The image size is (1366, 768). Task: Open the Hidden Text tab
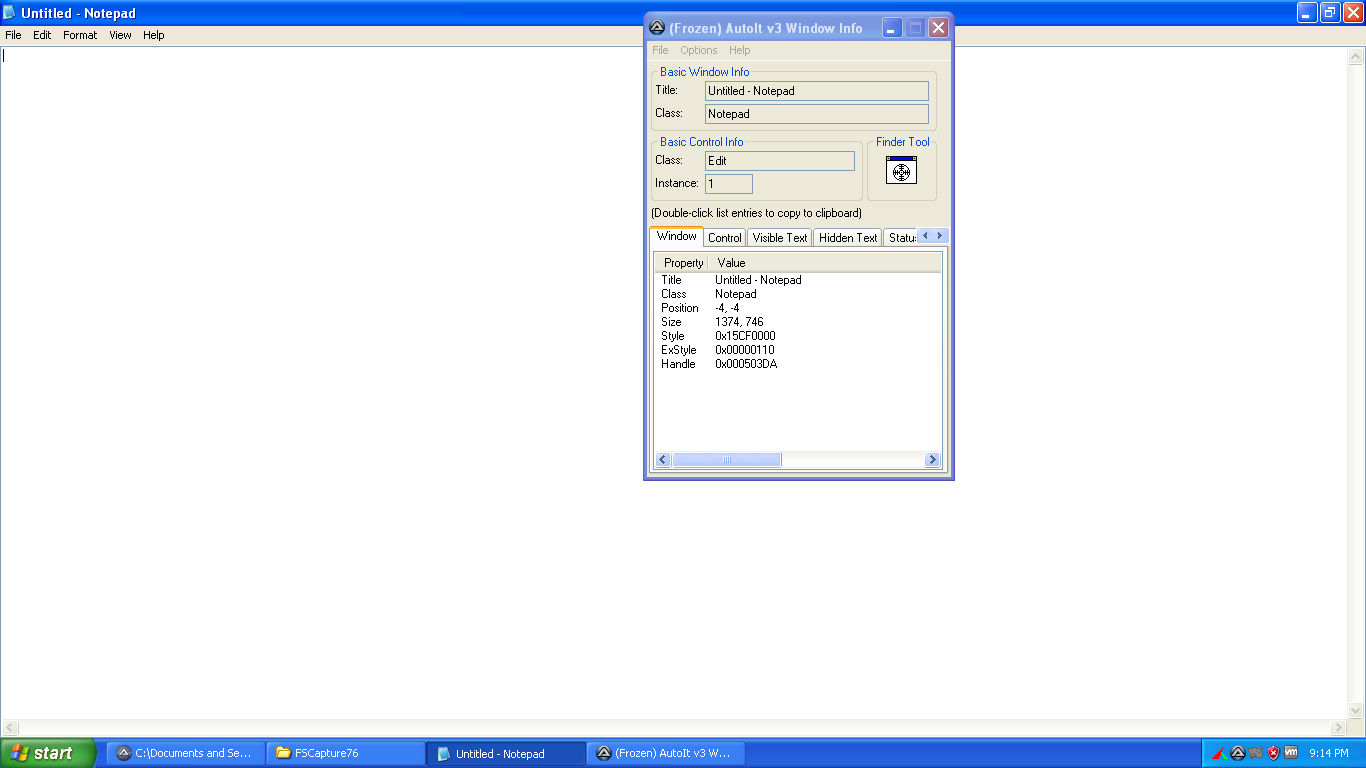pos(847,237)
